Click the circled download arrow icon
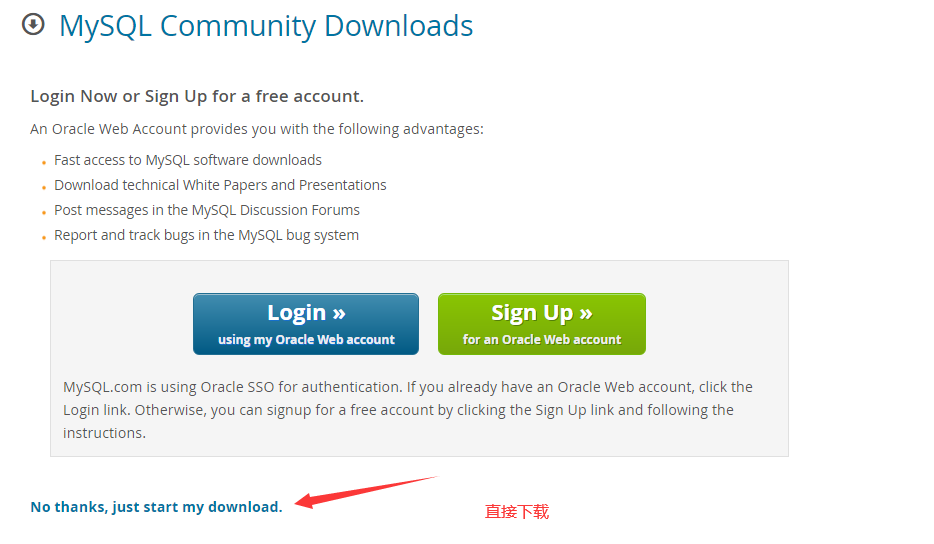Viewport: 934px width, 544px height. (33, 25)
